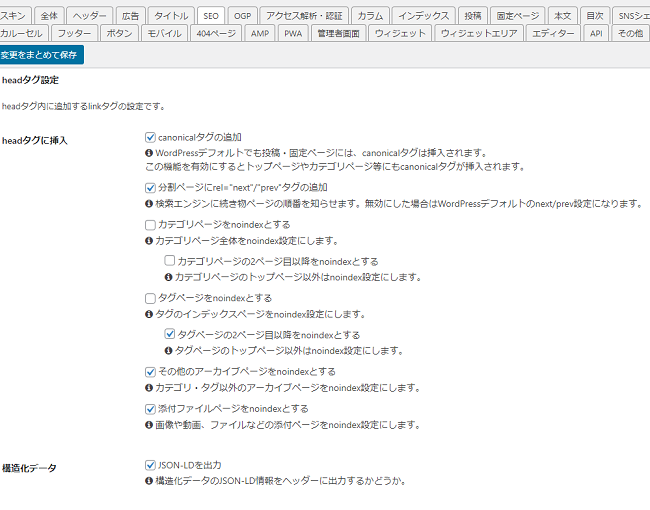Select the SEO tab
The image size is (650, 510).
click(x=211, y=16)
